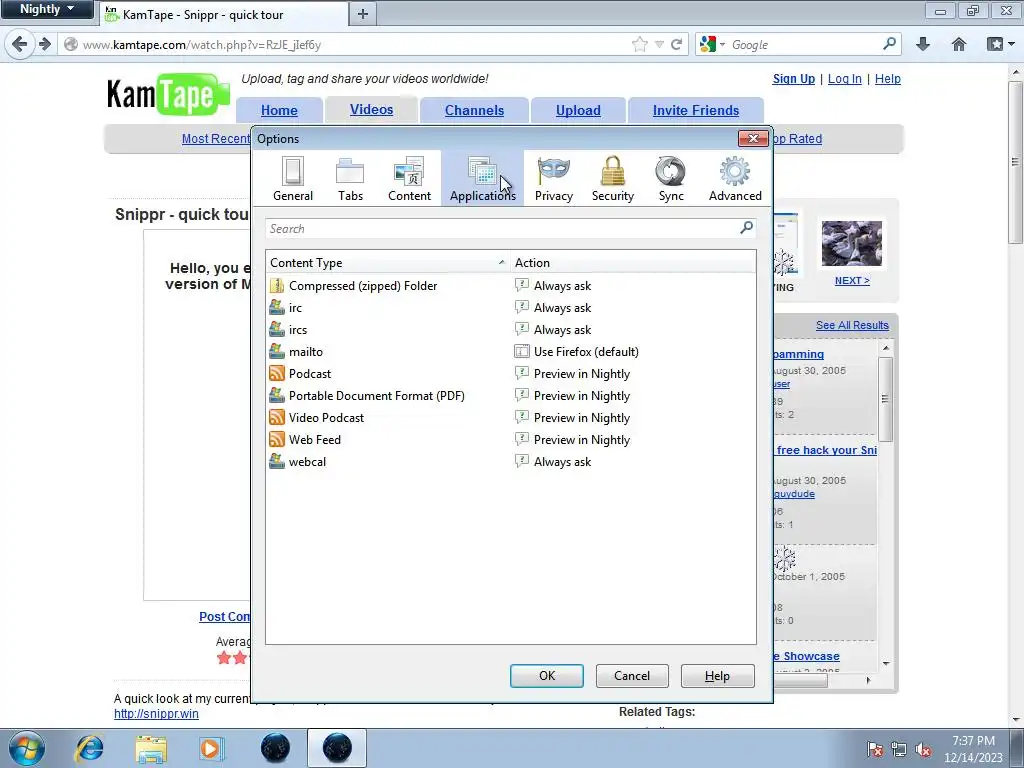Open the Content options pane
The image size is (1024, 768).
click(409, 178)
